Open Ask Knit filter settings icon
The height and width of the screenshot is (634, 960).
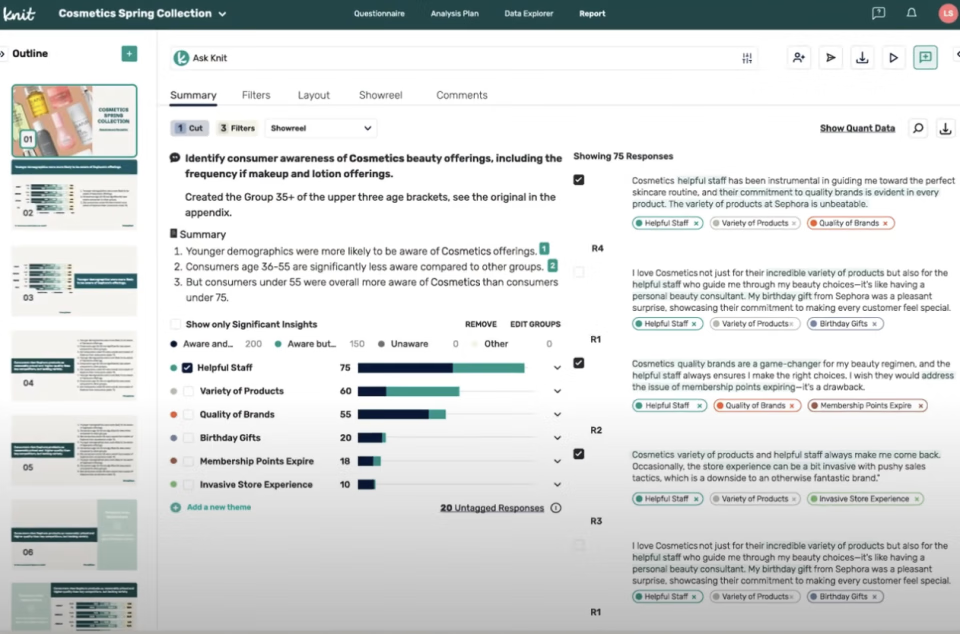click(x=747, y=58)
